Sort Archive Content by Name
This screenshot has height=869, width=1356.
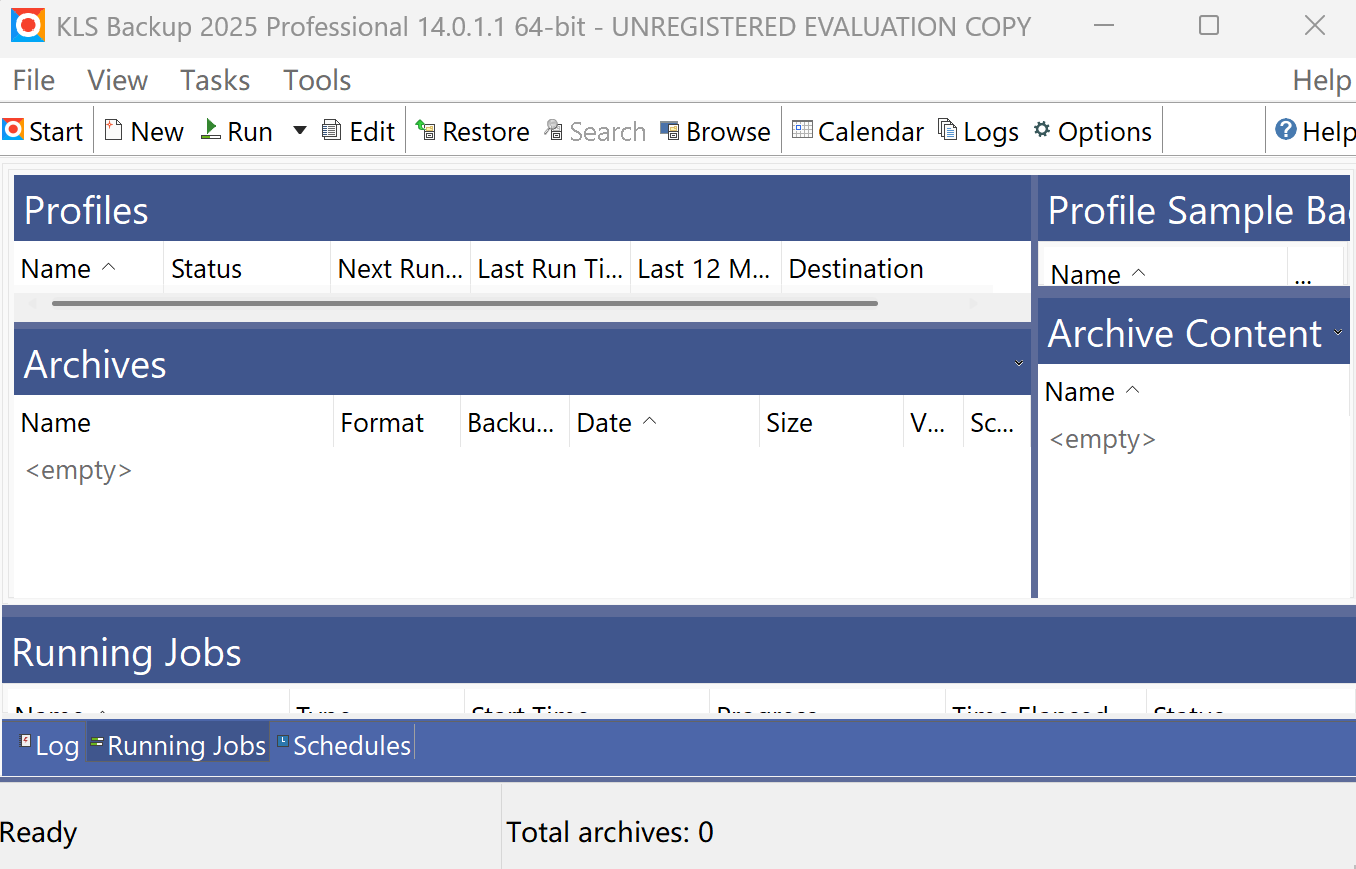point(1196,392)
